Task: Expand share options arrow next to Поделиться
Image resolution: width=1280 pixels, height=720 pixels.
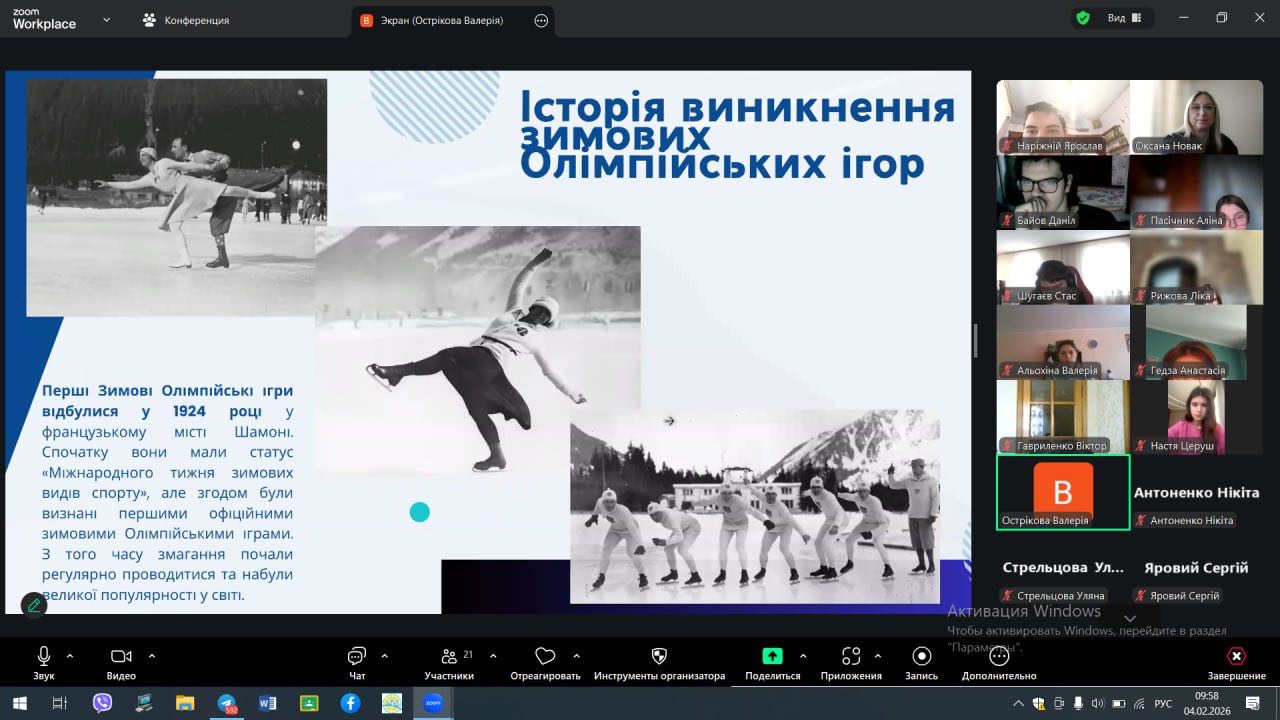Action: point(803,656)
